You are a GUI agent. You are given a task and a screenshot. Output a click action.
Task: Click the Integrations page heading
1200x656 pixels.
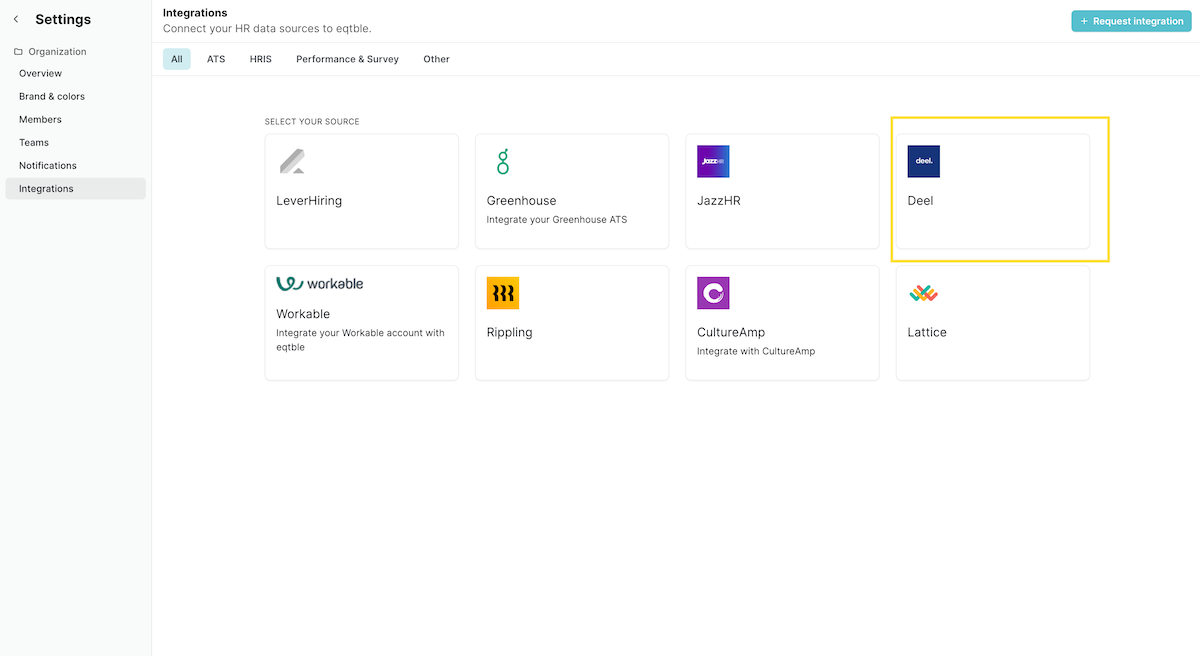click(195, 12)
